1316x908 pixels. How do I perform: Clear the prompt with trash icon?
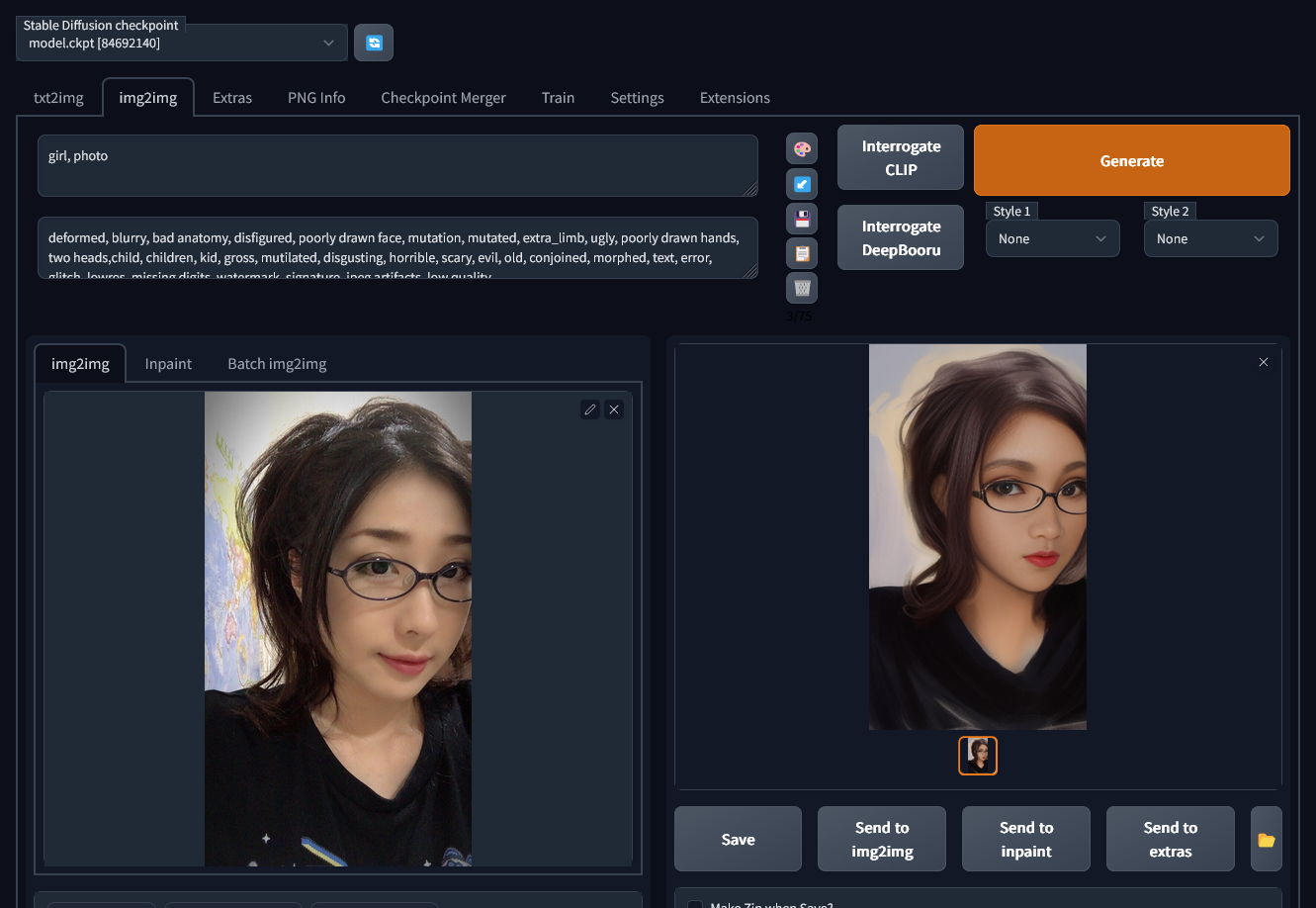pyautogui.click(x=802, y=288)
